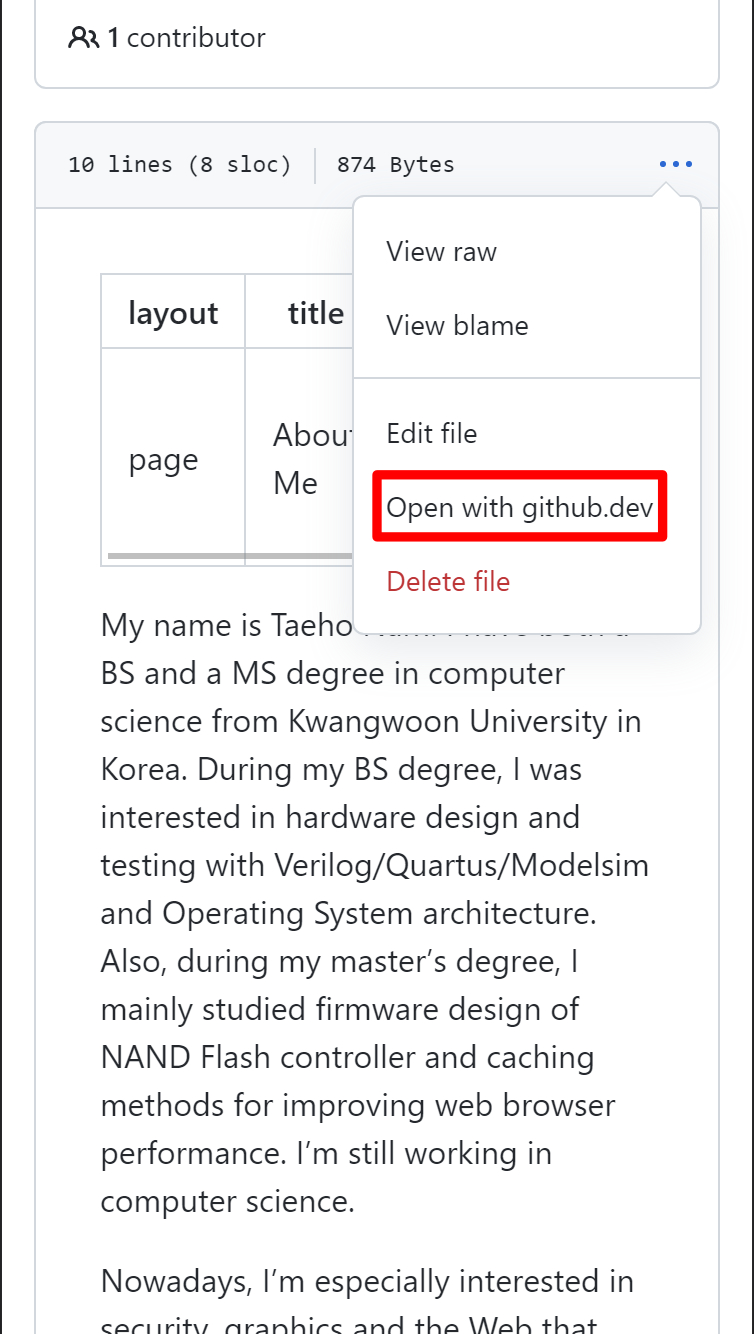Select the "title" table header
Viewport: 754px width, 1334px height.
(315, 312)
